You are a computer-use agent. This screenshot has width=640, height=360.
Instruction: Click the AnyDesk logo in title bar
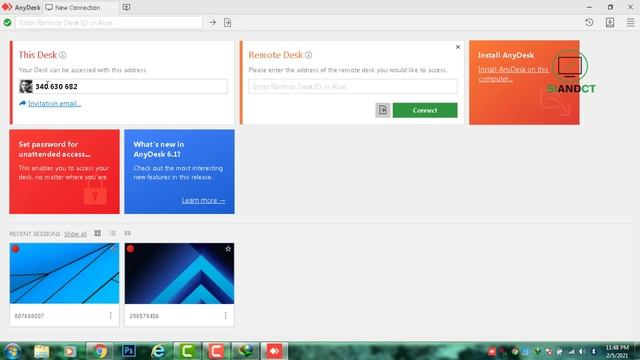coord(7,7)
